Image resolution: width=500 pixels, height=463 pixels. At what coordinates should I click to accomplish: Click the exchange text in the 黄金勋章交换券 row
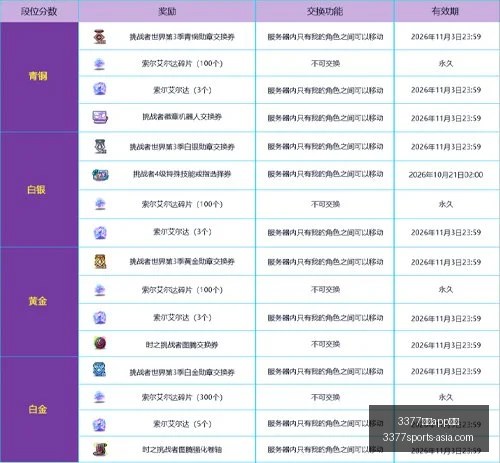(325, 262)
